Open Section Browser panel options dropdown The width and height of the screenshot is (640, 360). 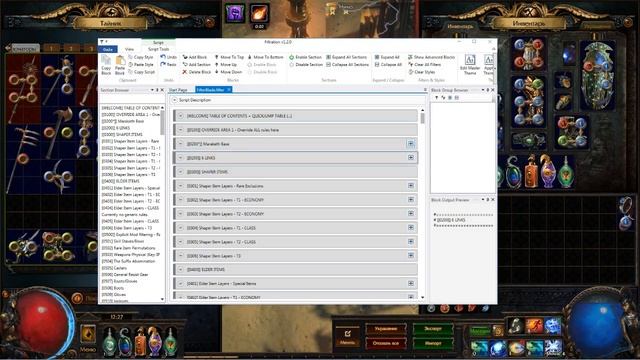[152, 90]
